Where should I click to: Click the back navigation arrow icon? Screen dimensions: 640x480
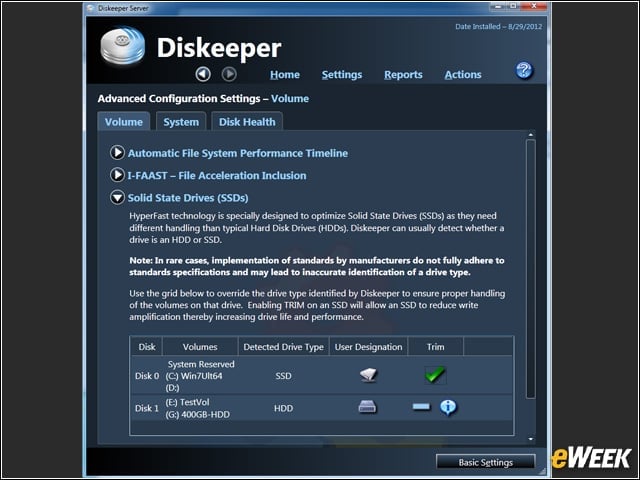(x=203, y=74)
